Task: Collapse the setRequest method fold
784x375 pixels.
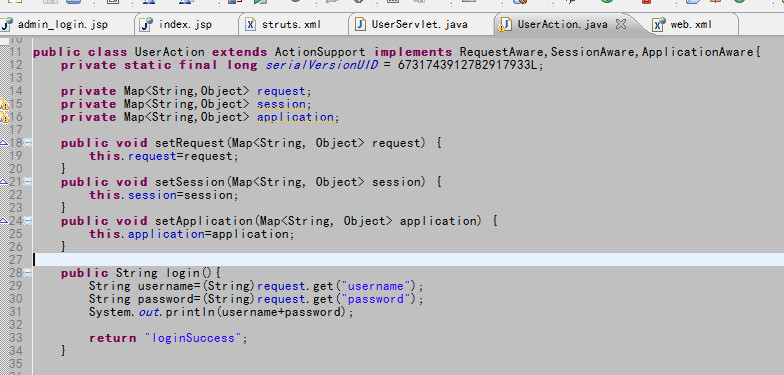Action: click(28, 143)
